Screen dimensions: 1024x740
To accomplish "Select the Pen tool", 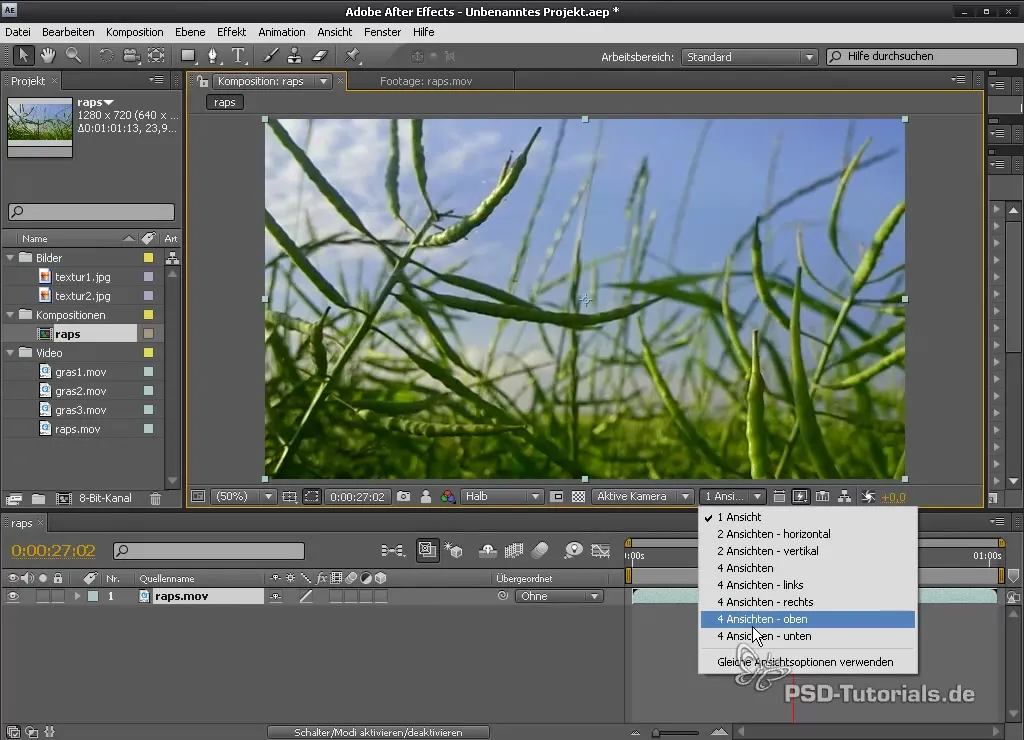I will 213,56.
